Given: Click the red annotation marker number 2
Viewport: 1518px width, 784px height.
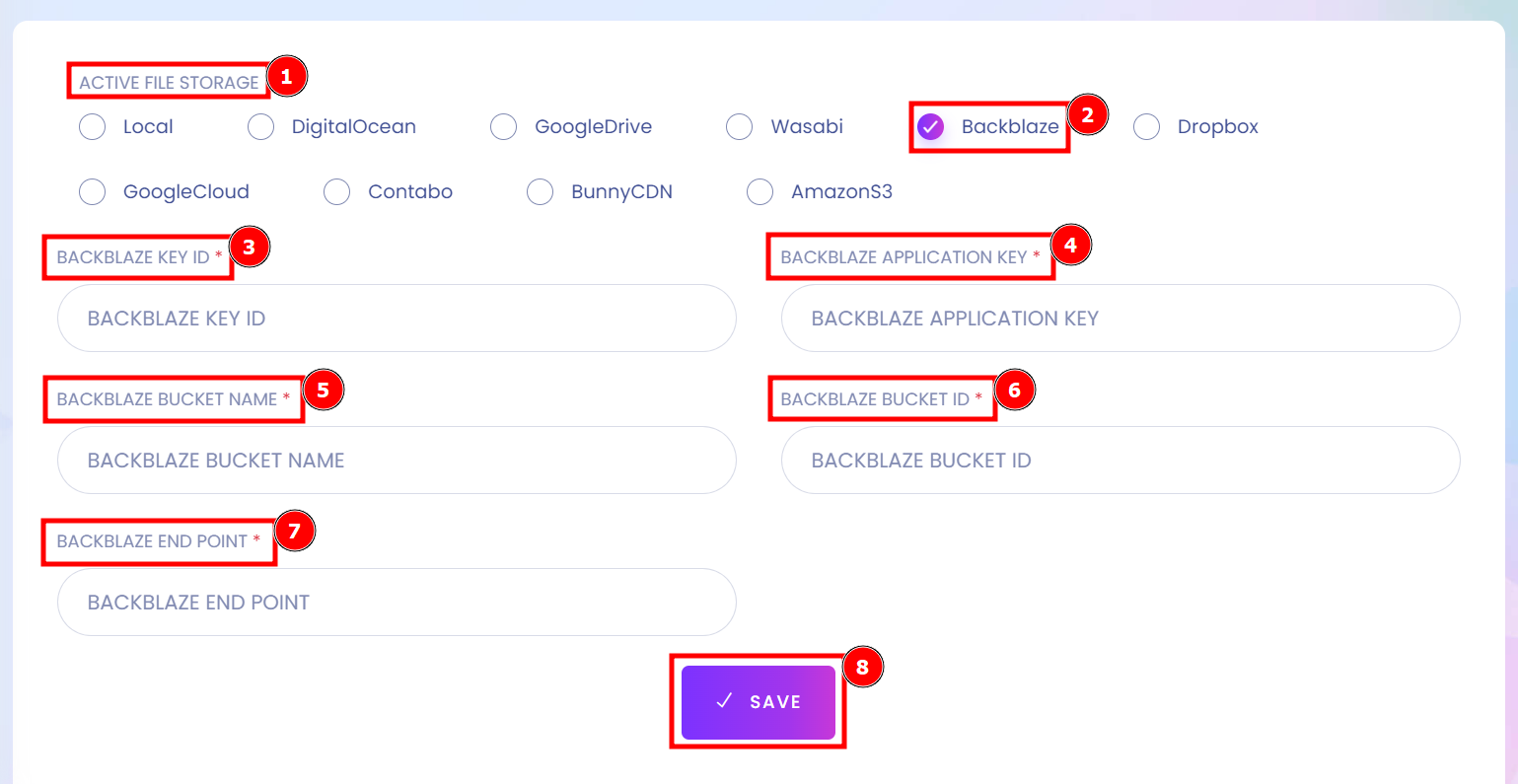Looking at the screenshot, I should 1087,115.
